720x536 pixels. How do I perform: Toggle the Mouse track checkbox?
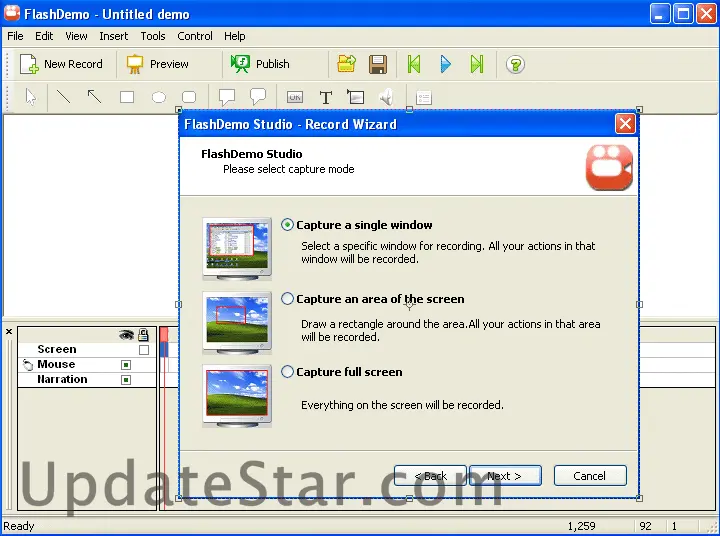coord(126,365)
